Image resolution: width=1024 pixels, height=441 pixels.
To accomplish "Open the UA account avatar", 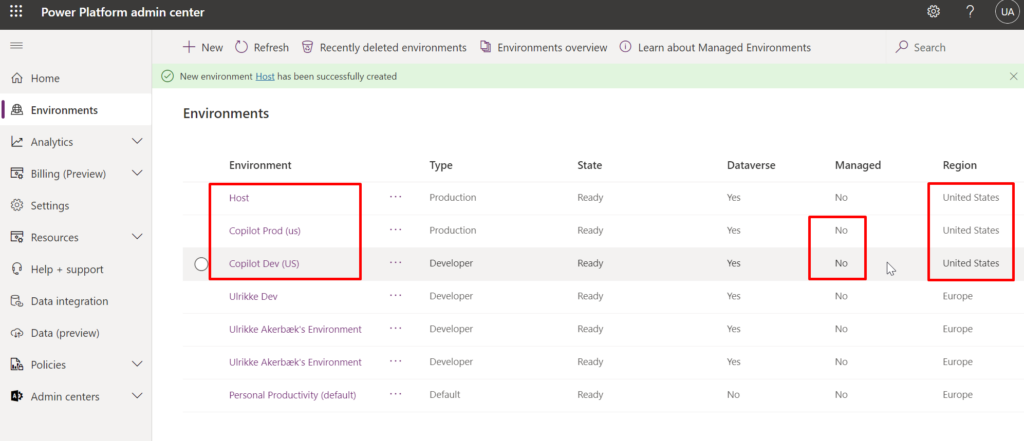I will pyautogui.click(x=1007, y=12).
